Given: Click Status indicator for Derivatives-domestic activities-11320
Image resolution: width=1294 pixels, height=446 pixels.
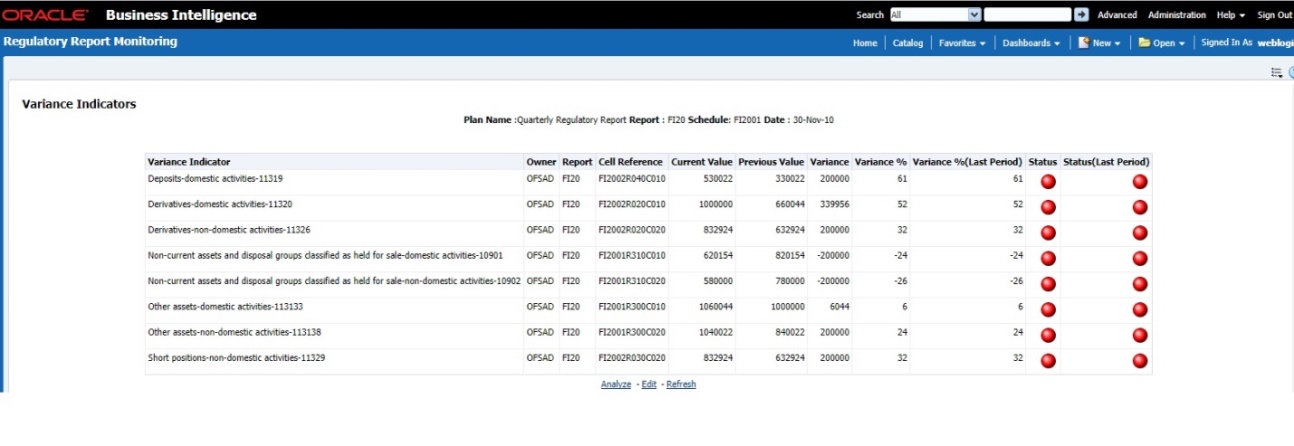Looking at the screenshot, I should tap(1048, 207).
